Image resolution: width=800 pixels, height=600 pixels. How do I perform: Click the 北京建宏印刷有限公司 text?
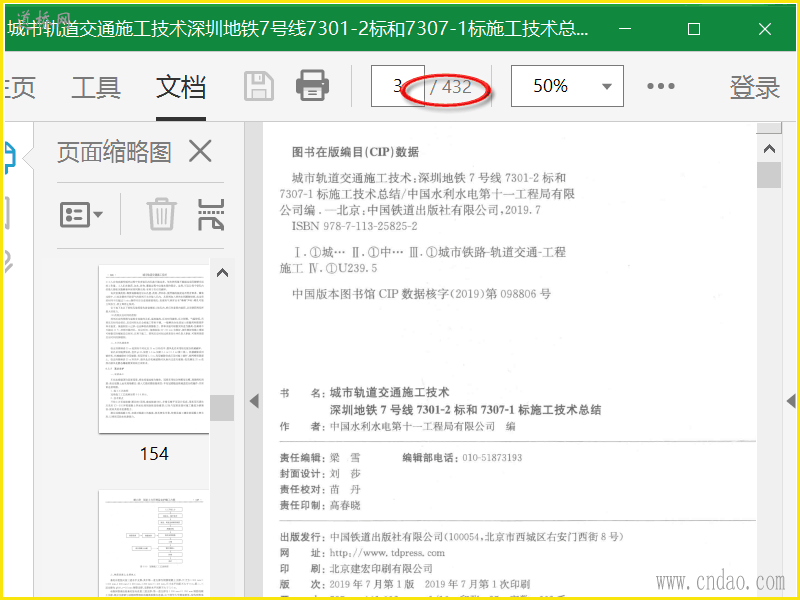381,569
